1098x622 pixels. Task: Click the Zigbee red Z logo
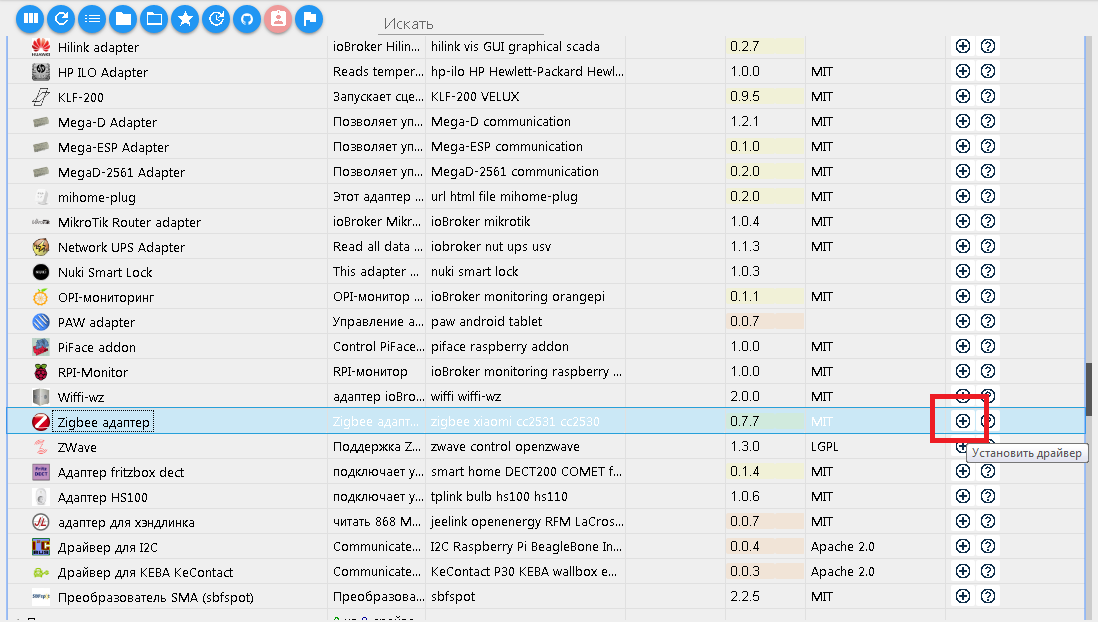pyautogui.click(x=41, y=422)
